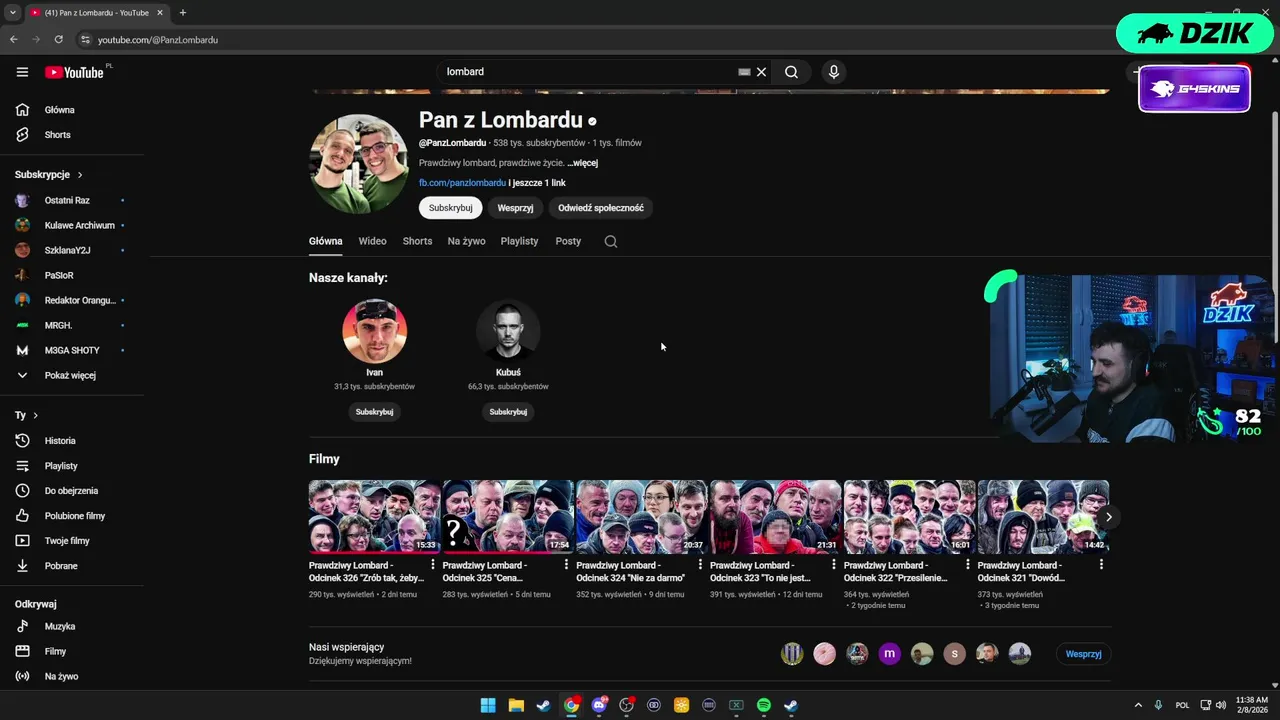Start voice search with the microphone icon
The width and height of the screenshot is (1280, 720).
coord(833,72)
